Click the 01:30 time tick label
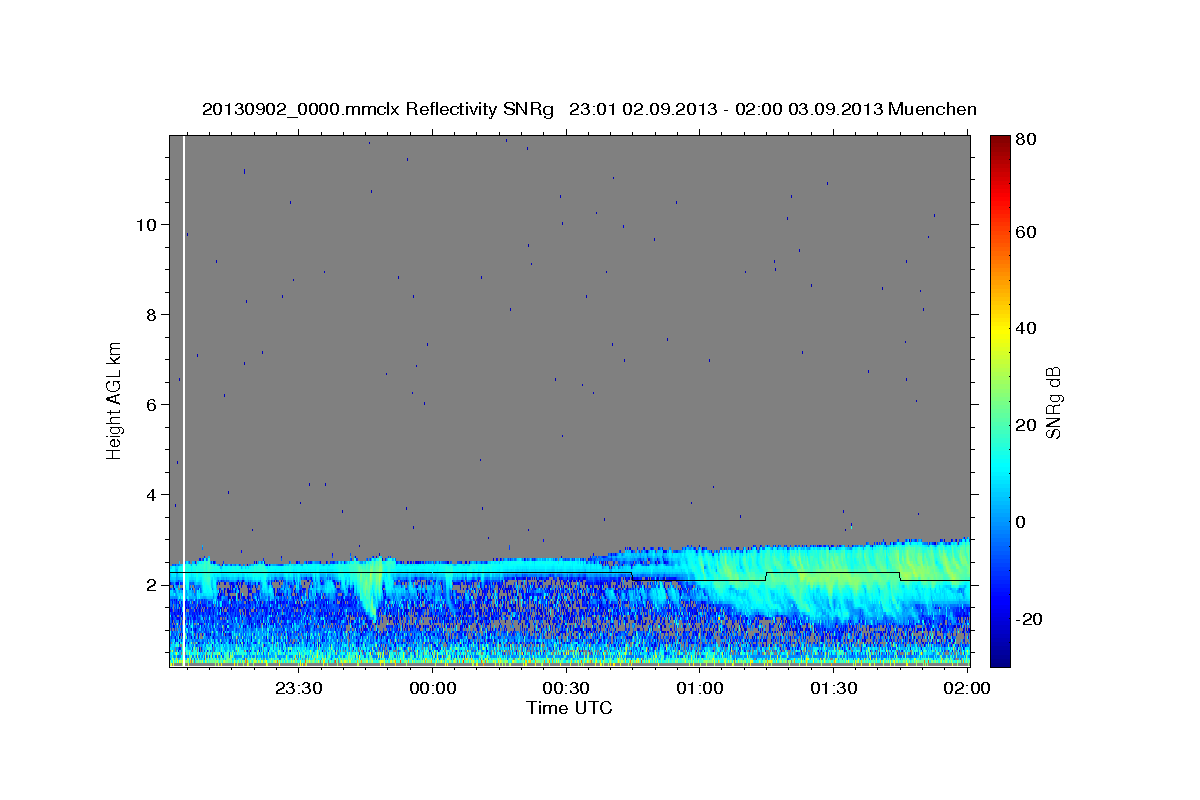The width and height of the screenshot is (1200, 800). point(834,689)
